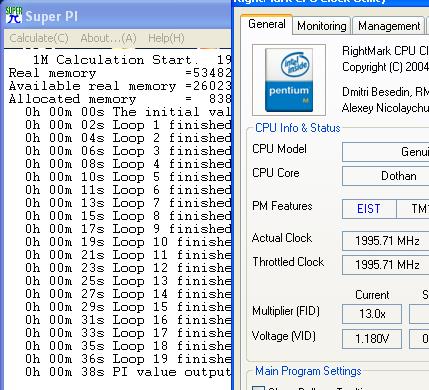Image resolution: width=429 pixels, height=390 pixels.
Task: Open the Management tab
Action: [389, 26]
